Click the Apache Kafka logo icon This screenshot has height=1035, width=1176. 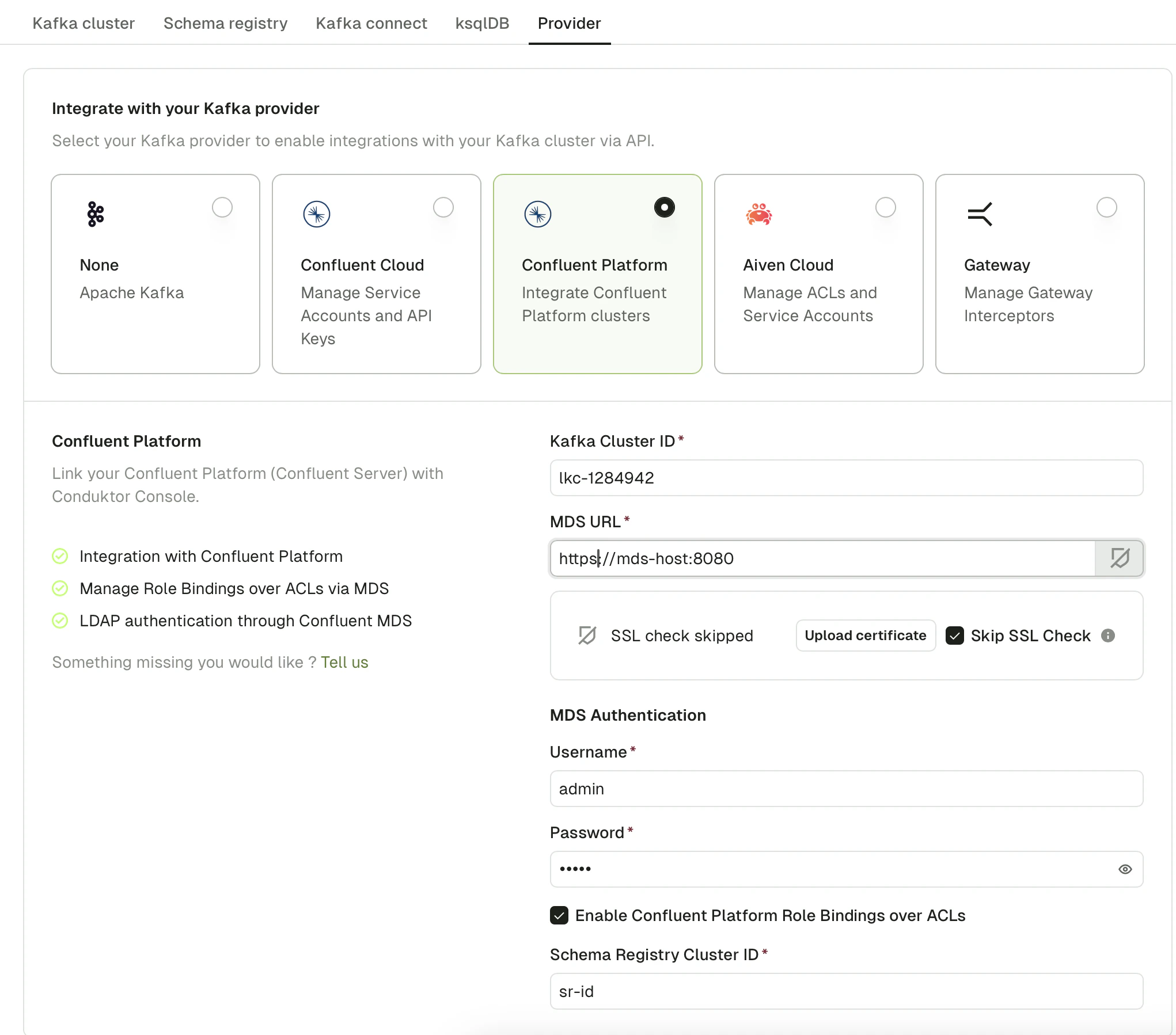96,214
